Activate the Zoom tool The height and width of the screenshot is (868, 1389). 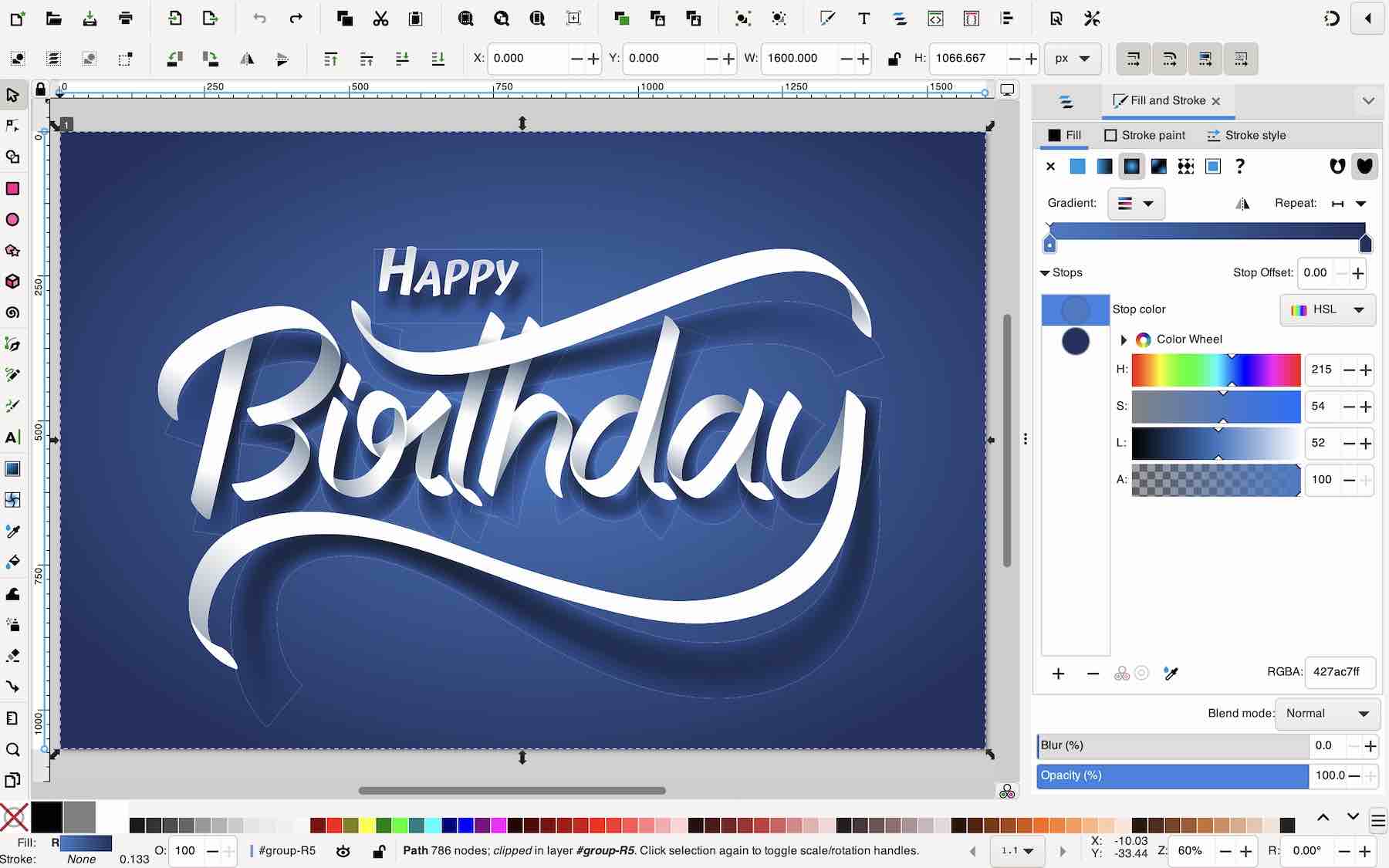coord(12,749)
